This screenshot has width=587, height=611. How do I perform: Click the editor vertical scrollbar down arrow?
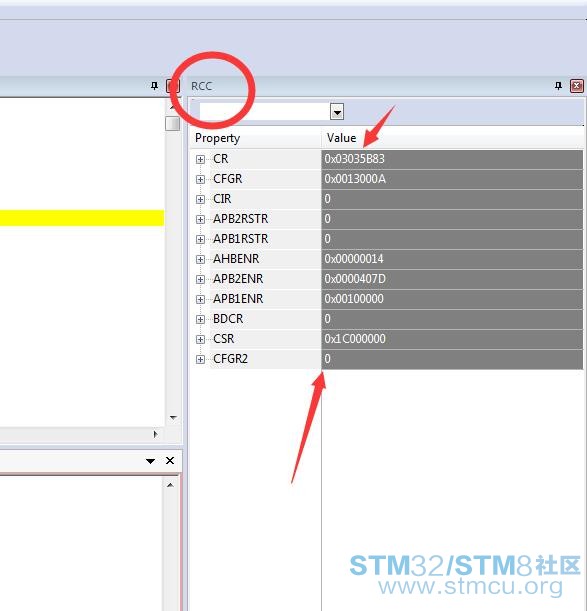173,417
